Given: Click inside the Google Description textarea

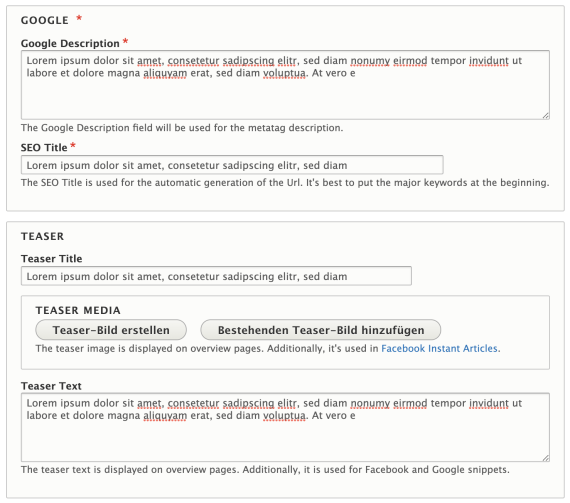Looking at the screenshot, I should pyautogui.click(x=285, y=85).
